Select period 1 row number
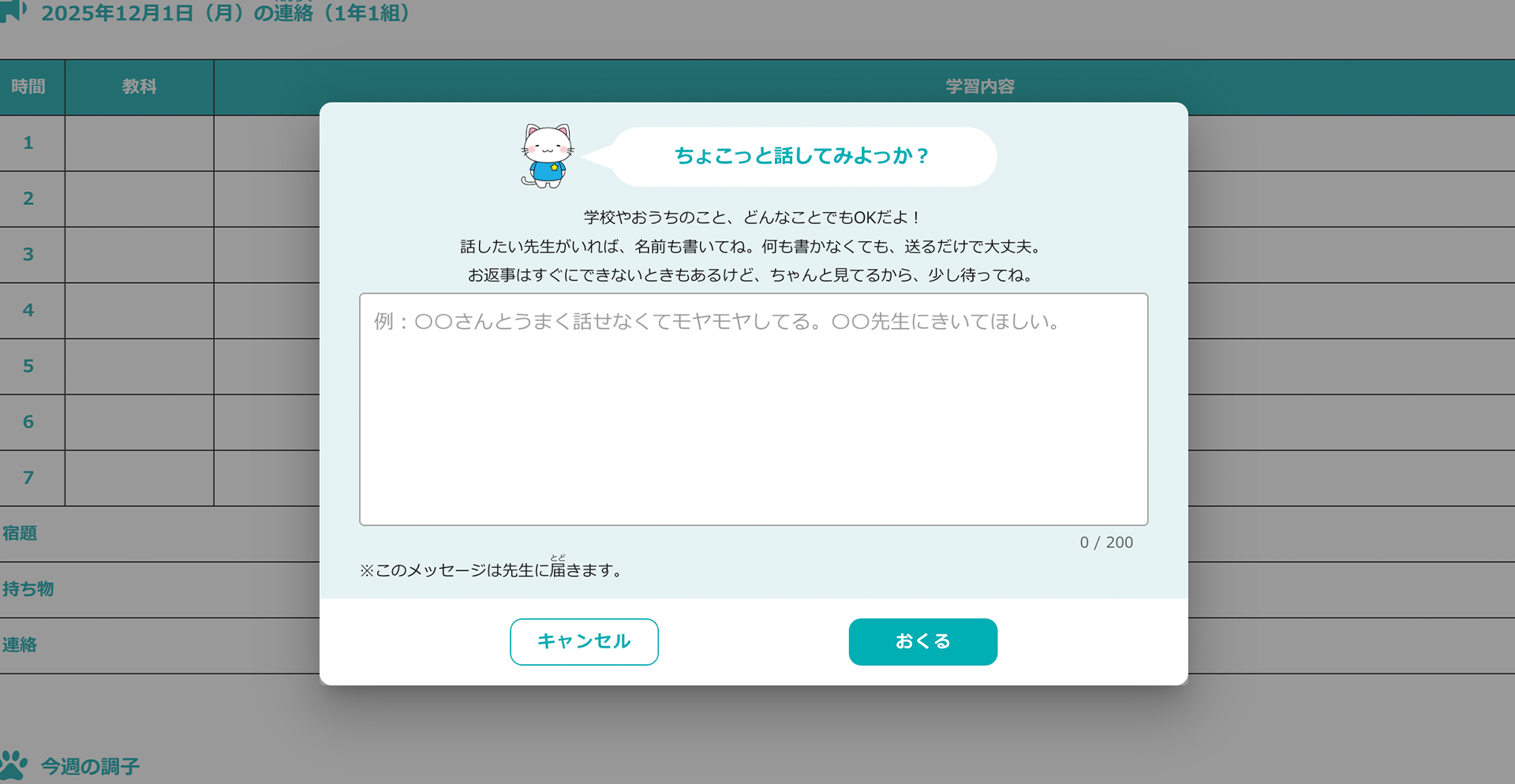Image resolution: width=1515 pixels, height=784 pixels. coord(28,143)
